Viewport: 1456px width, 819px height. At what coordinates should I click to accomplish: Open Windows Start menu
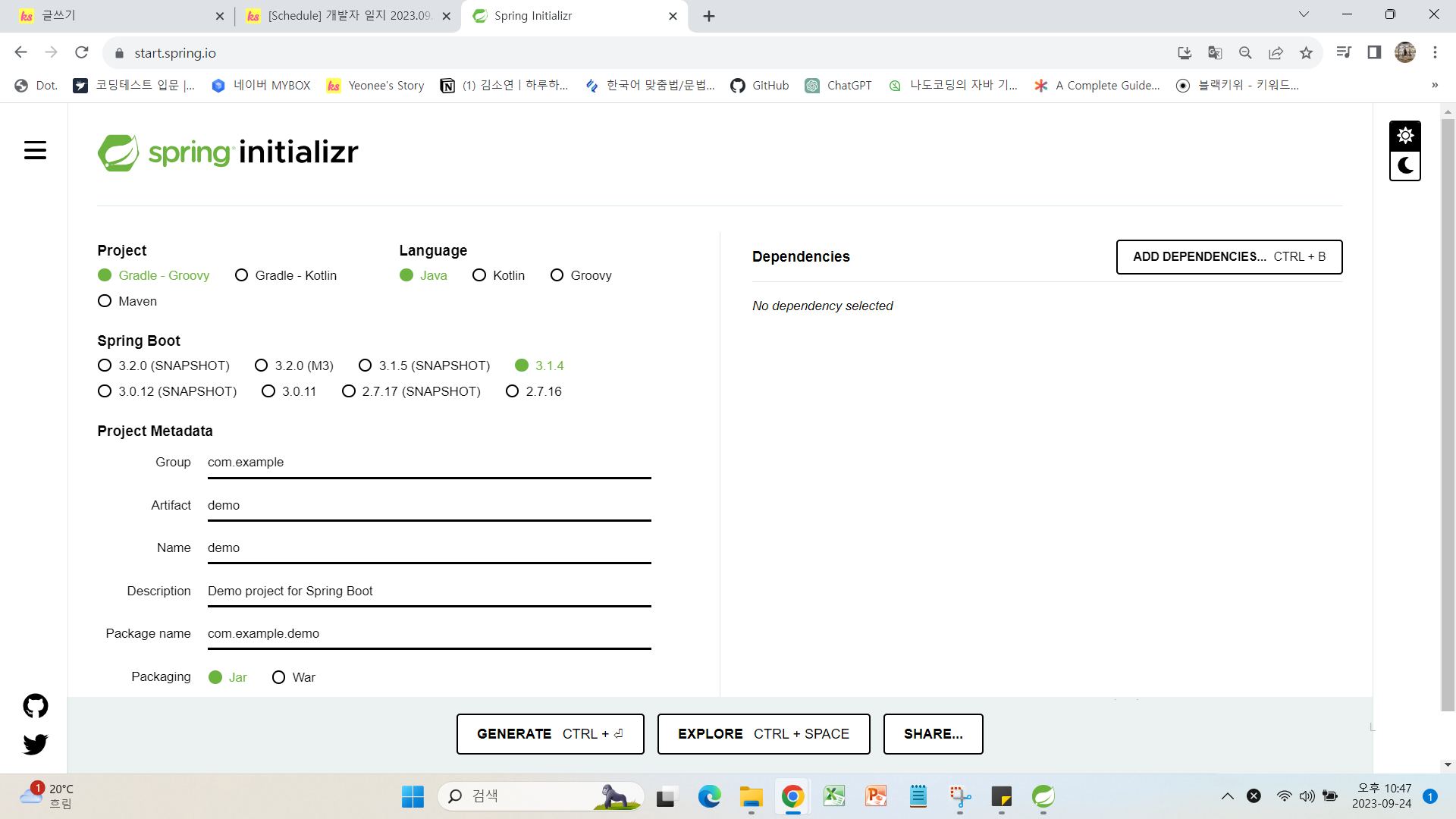(x=413, y=796)
